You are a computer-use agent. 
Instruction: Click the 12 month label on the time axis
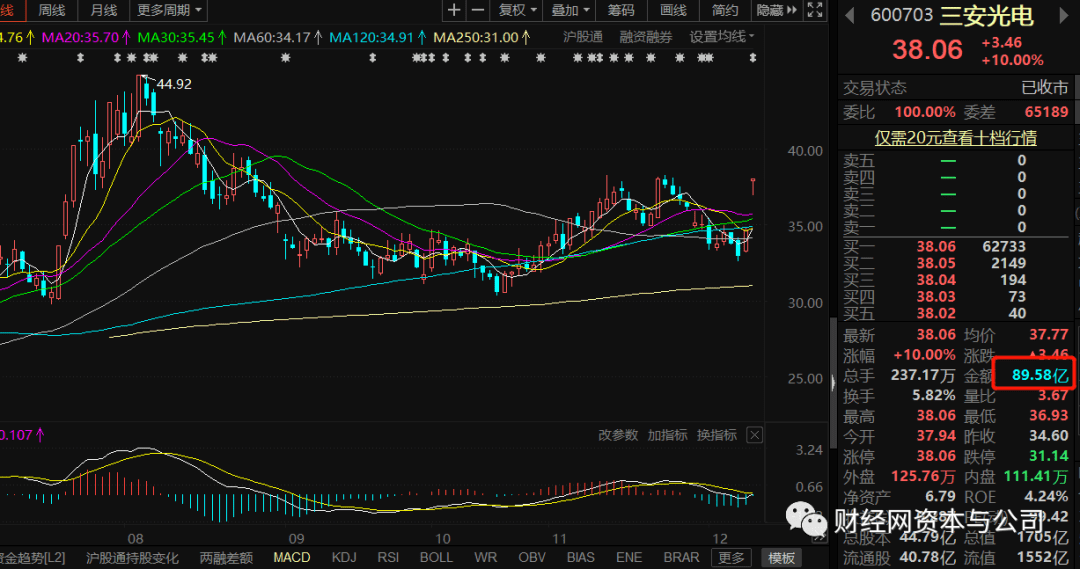(x=719, y=538)
